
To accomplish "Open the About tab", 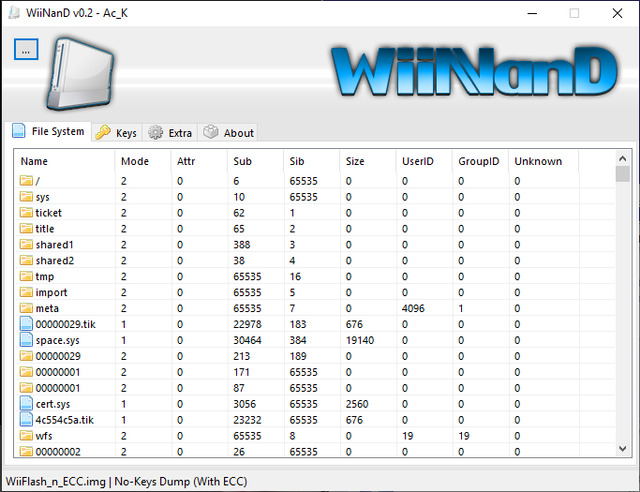I will click(228, 133).
